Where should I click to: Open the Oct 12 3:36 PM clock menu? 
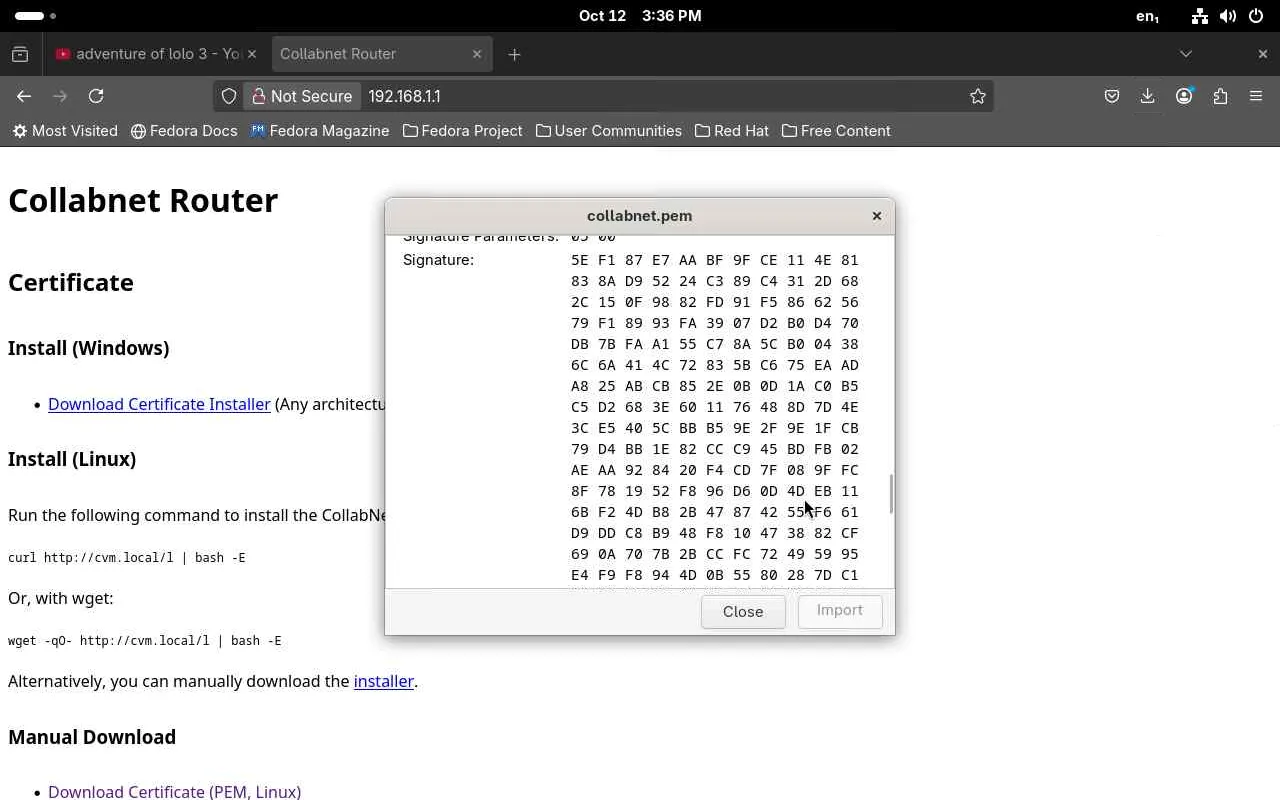point(640,16)
